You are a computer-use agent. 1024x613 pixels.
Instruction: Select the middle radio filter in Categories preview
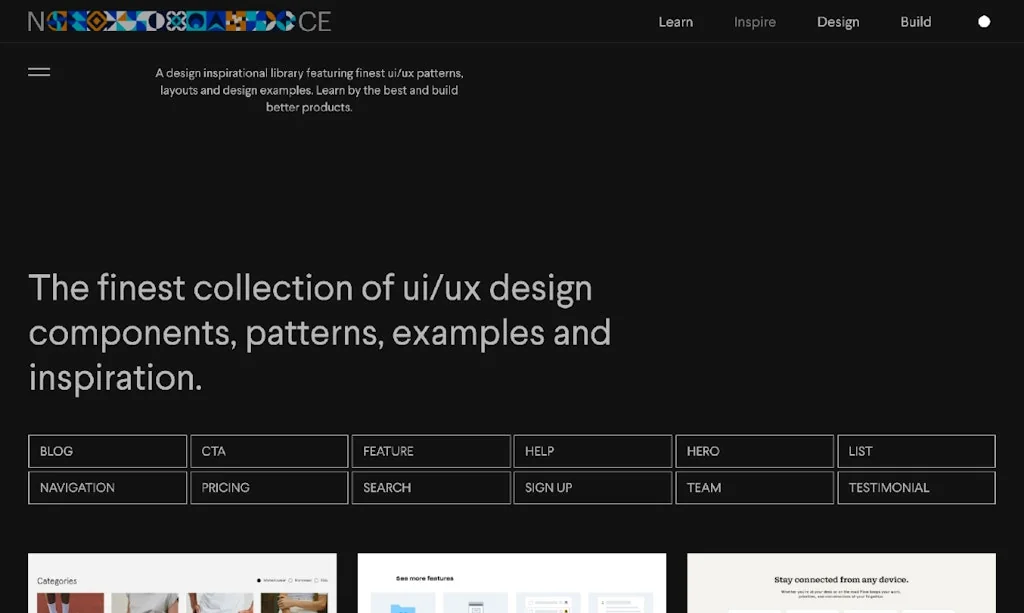point(290,580)
